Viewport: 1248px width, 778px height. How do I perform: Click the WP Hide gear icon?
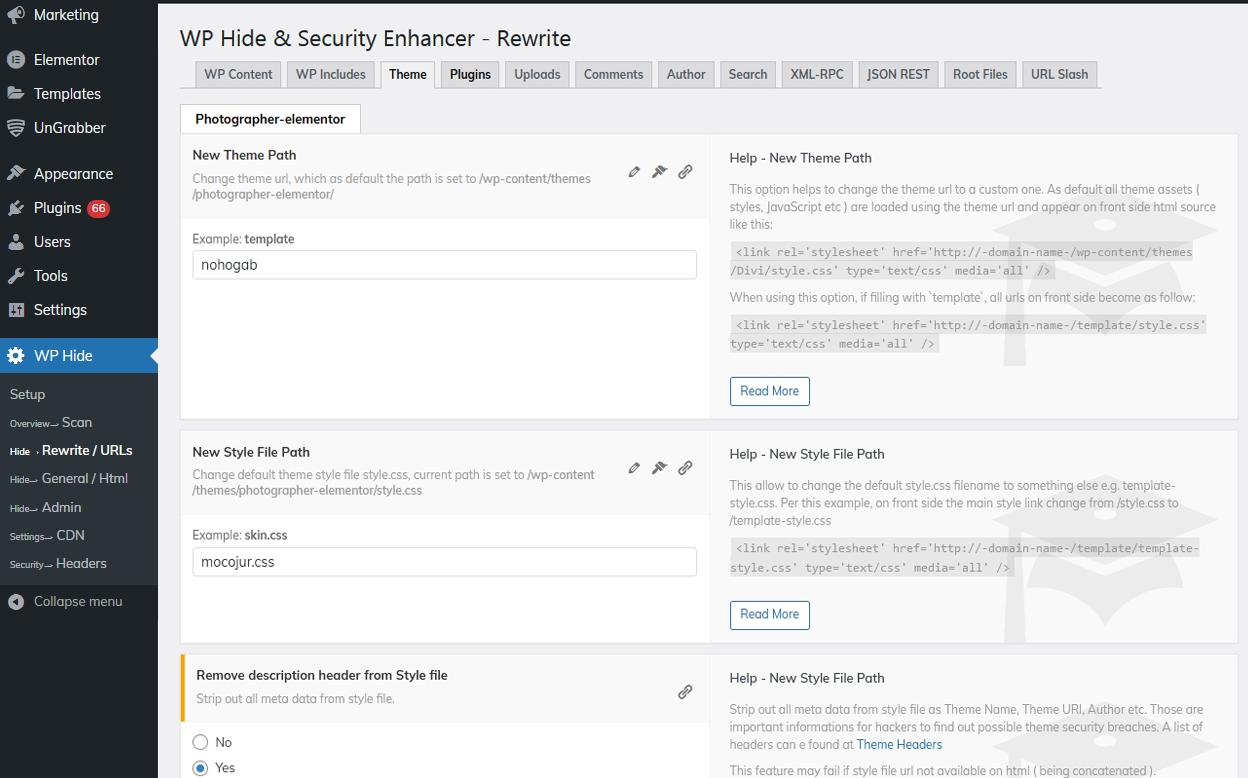coord(16,356)
